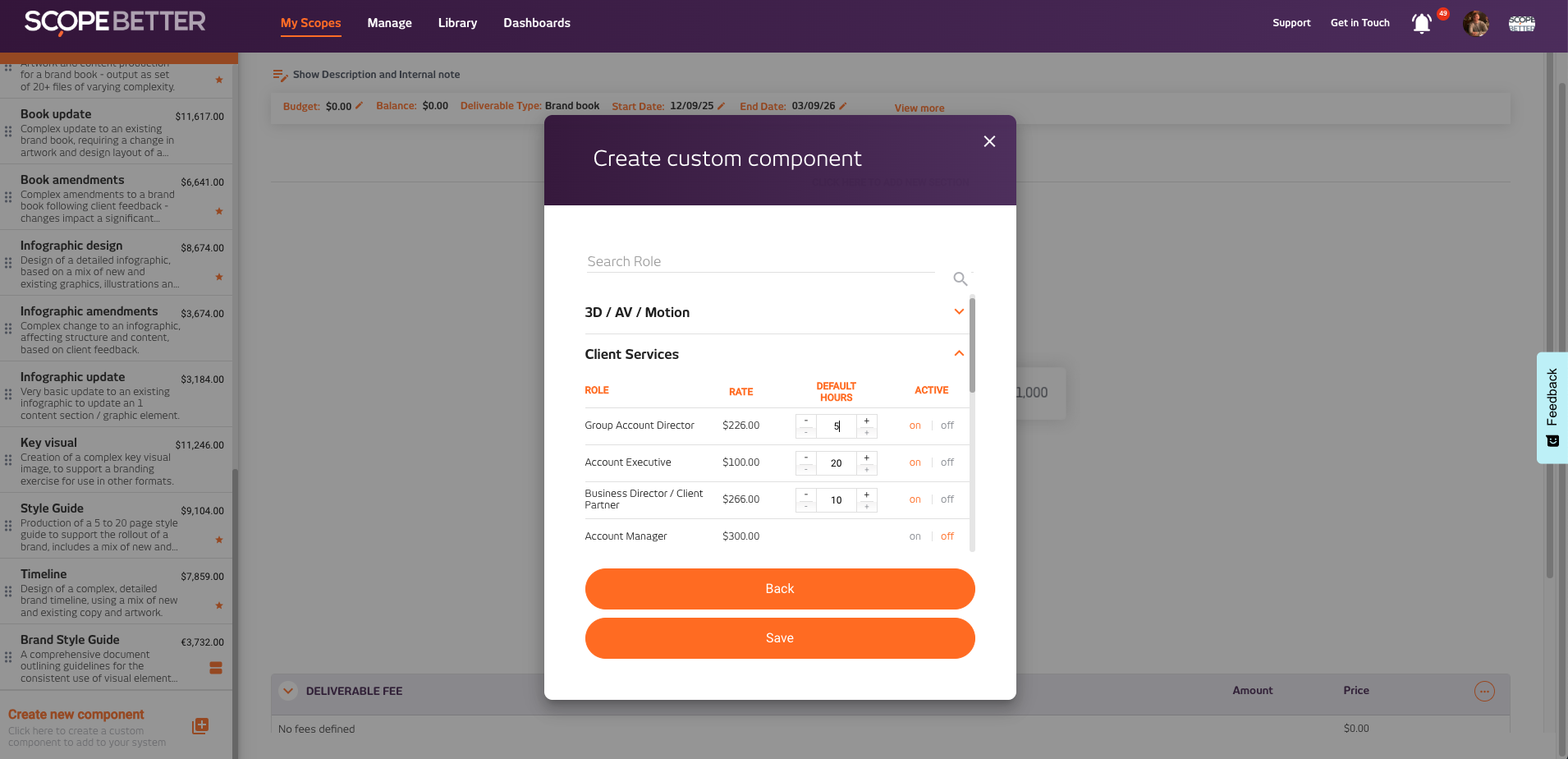
Task: Click the Search Role input field
Action: 759,262
